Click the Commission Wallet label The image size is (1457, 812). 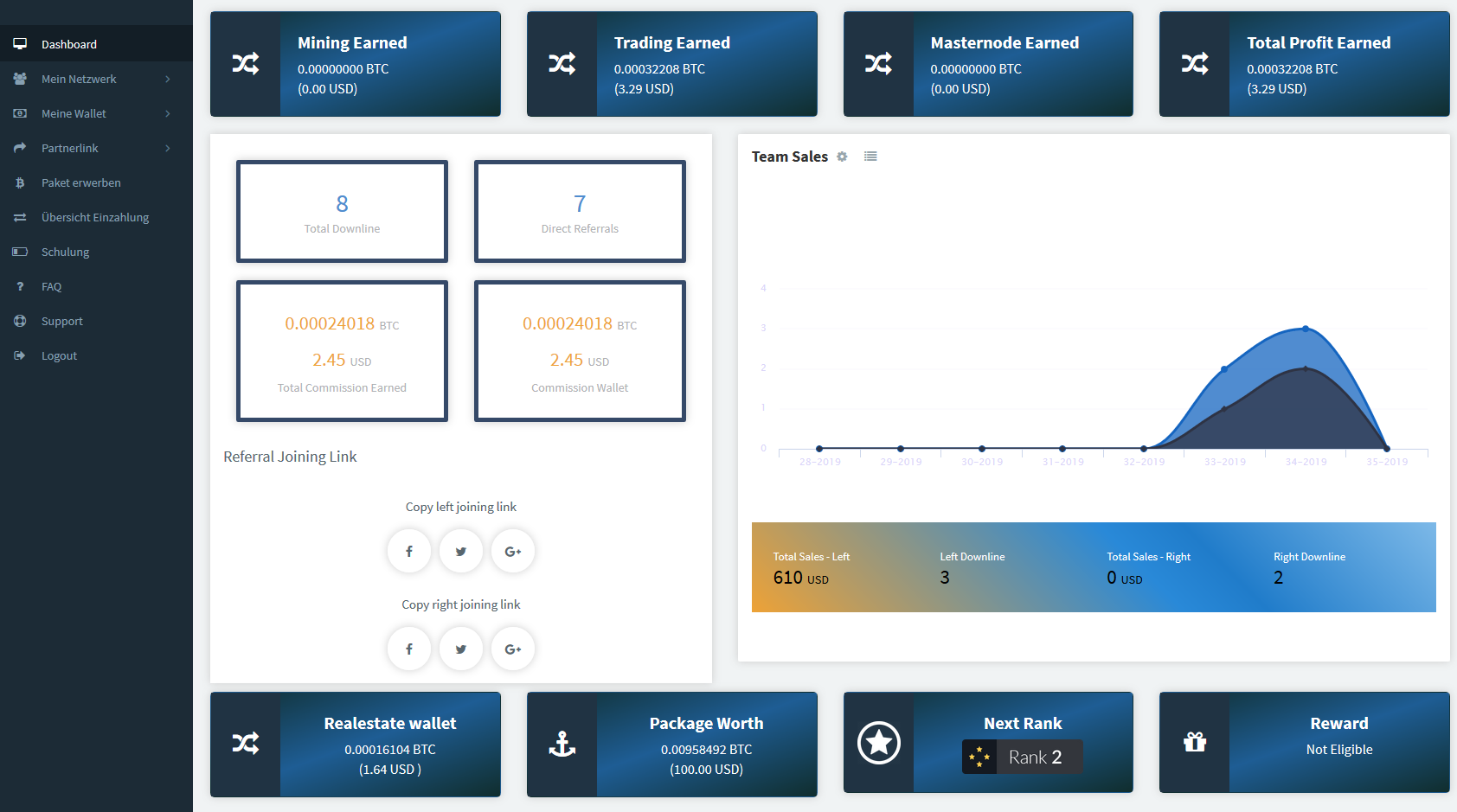[x=580, y=387]
